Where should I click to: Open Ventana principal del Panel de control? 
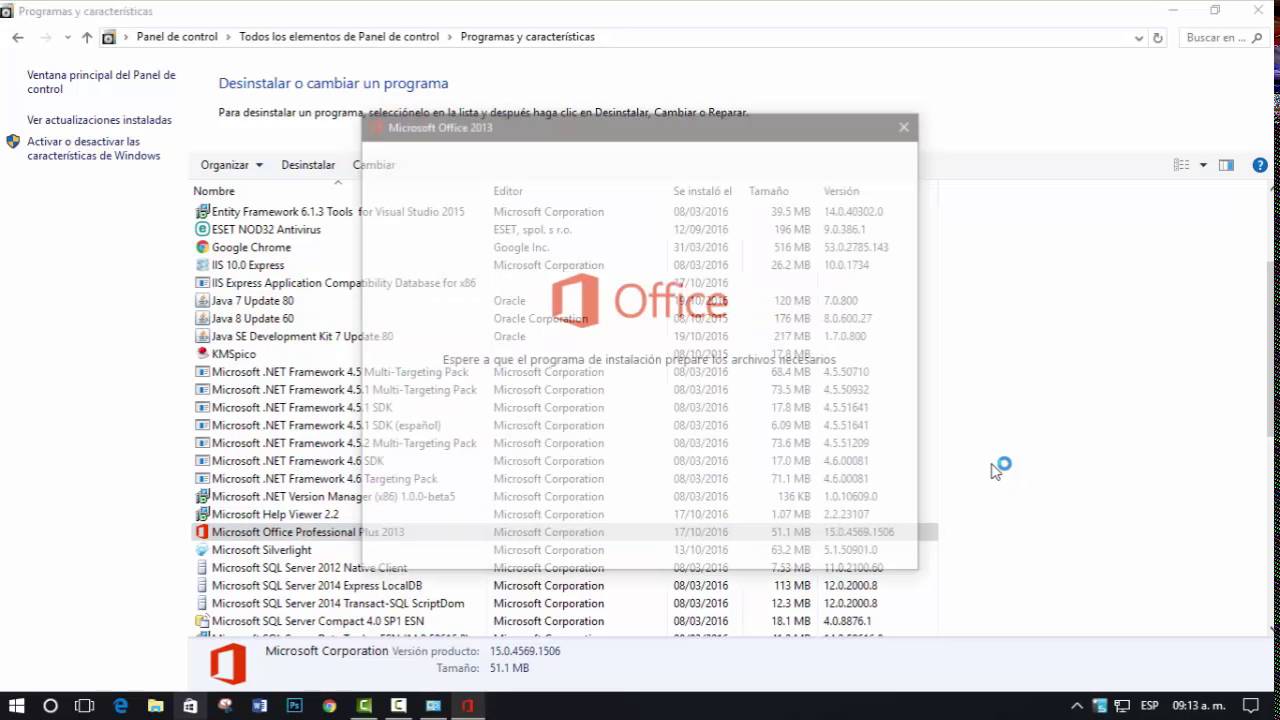coord(101,82)
